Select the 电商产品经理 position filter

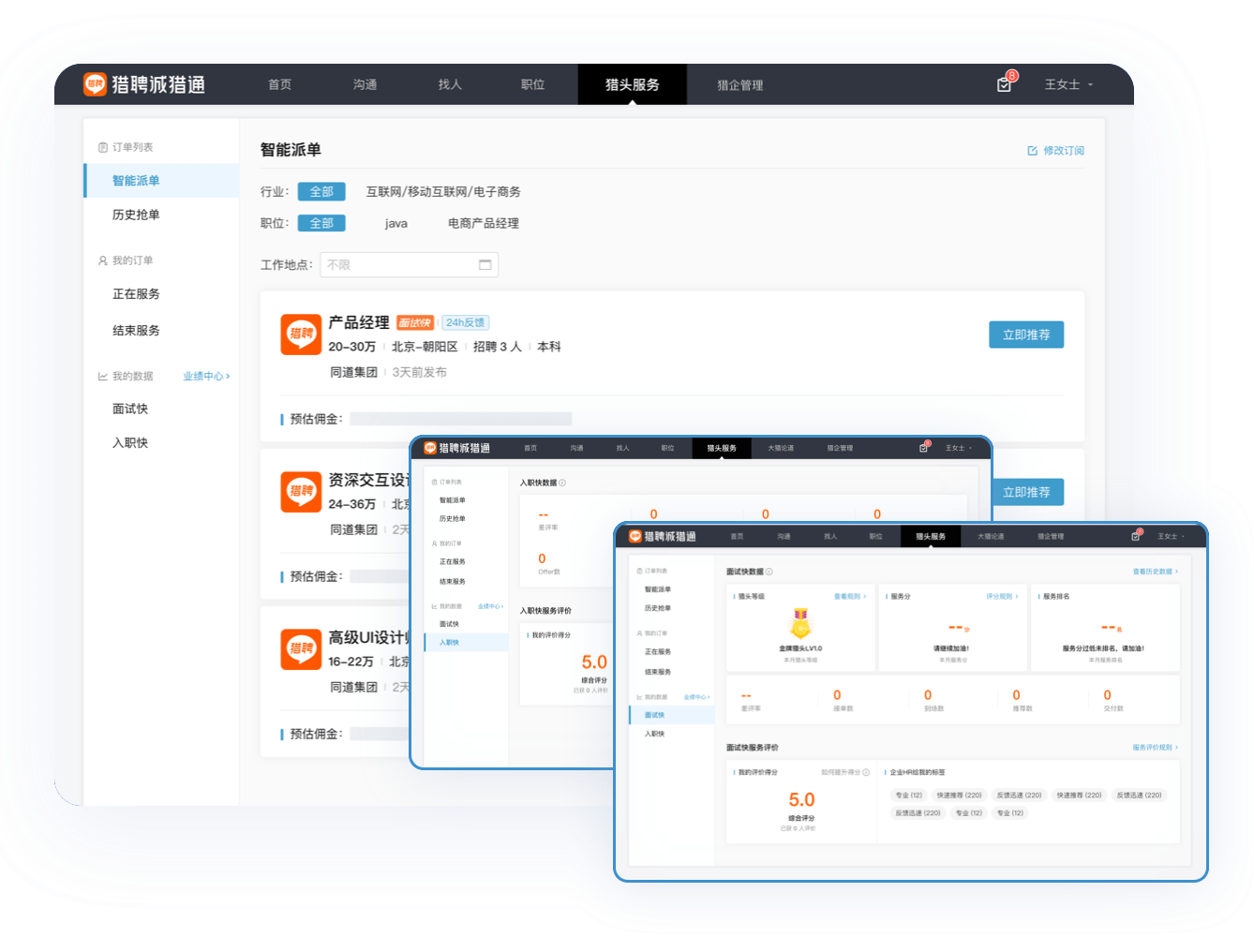click(483, 224)
